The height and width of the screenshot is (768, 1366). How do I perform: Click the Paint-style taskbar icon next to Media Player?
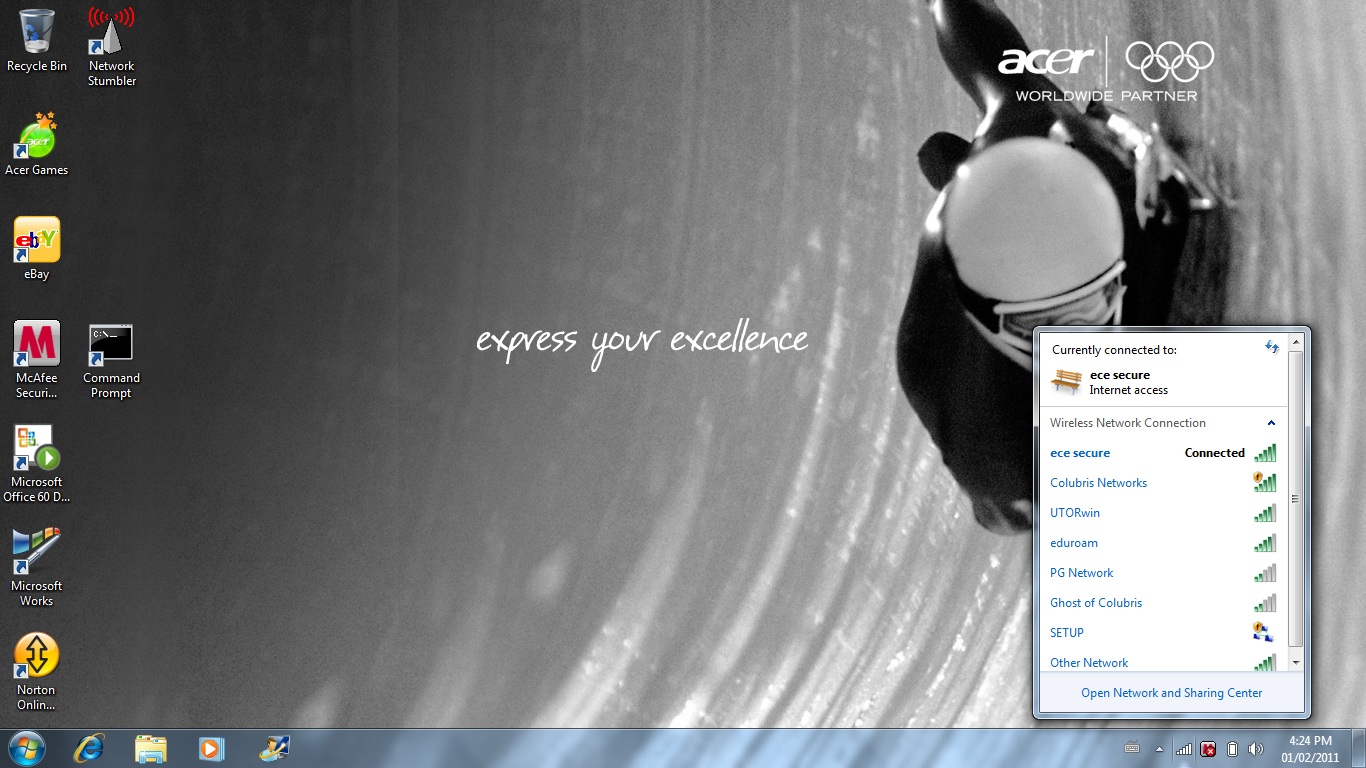coord(274,748)
